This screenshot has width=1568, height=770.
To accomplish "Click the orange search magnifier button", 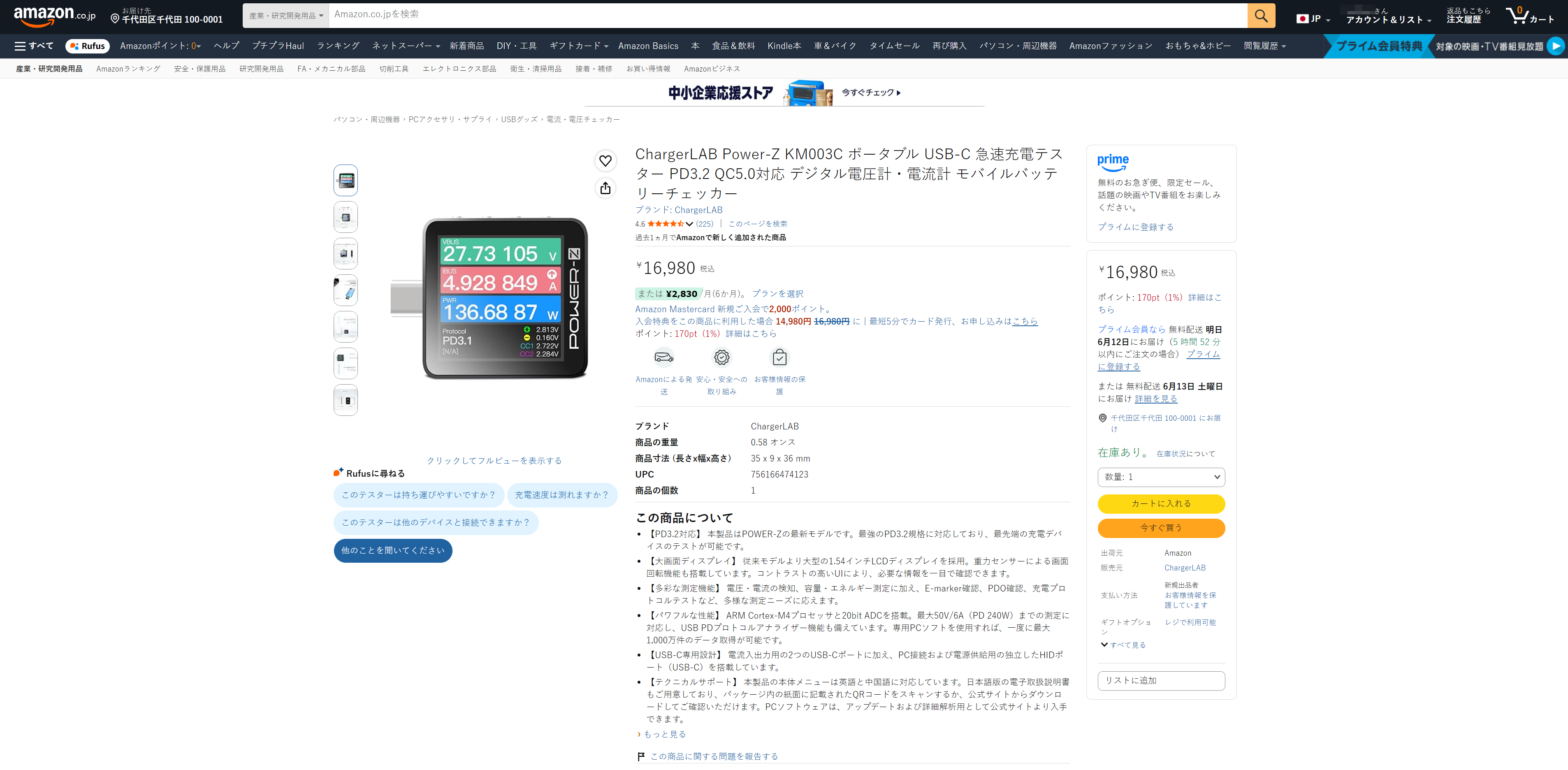I will pyautogui.click(x=1261, y=16).
